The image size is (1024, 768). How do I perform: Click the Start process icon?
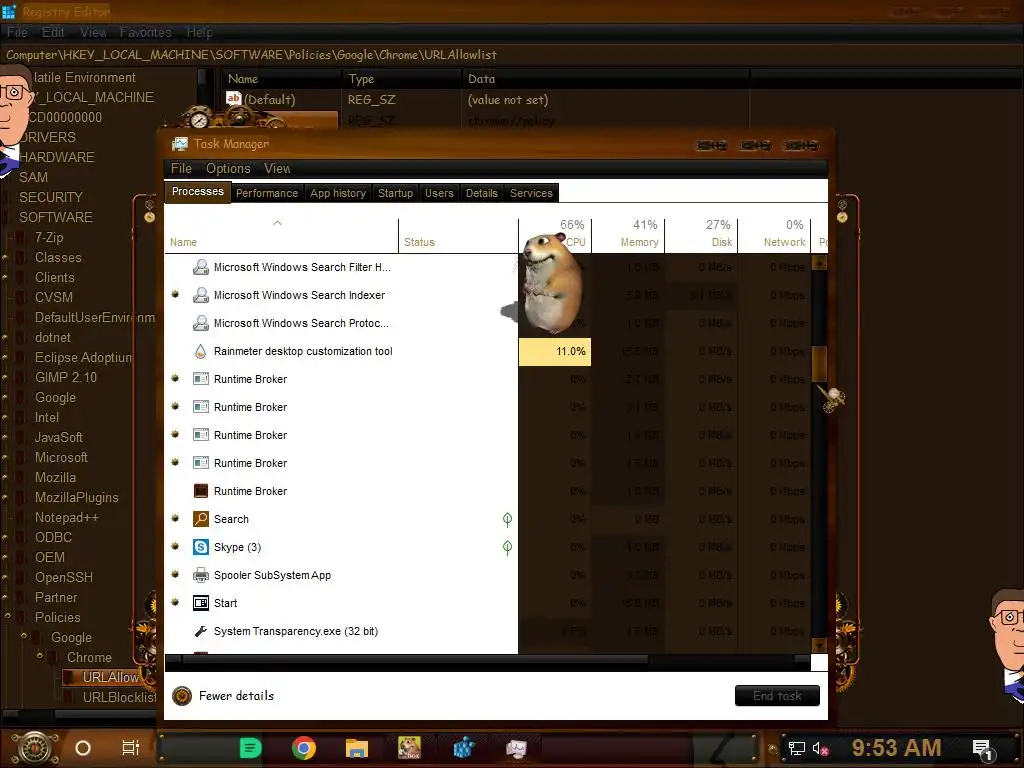point(200,603)
